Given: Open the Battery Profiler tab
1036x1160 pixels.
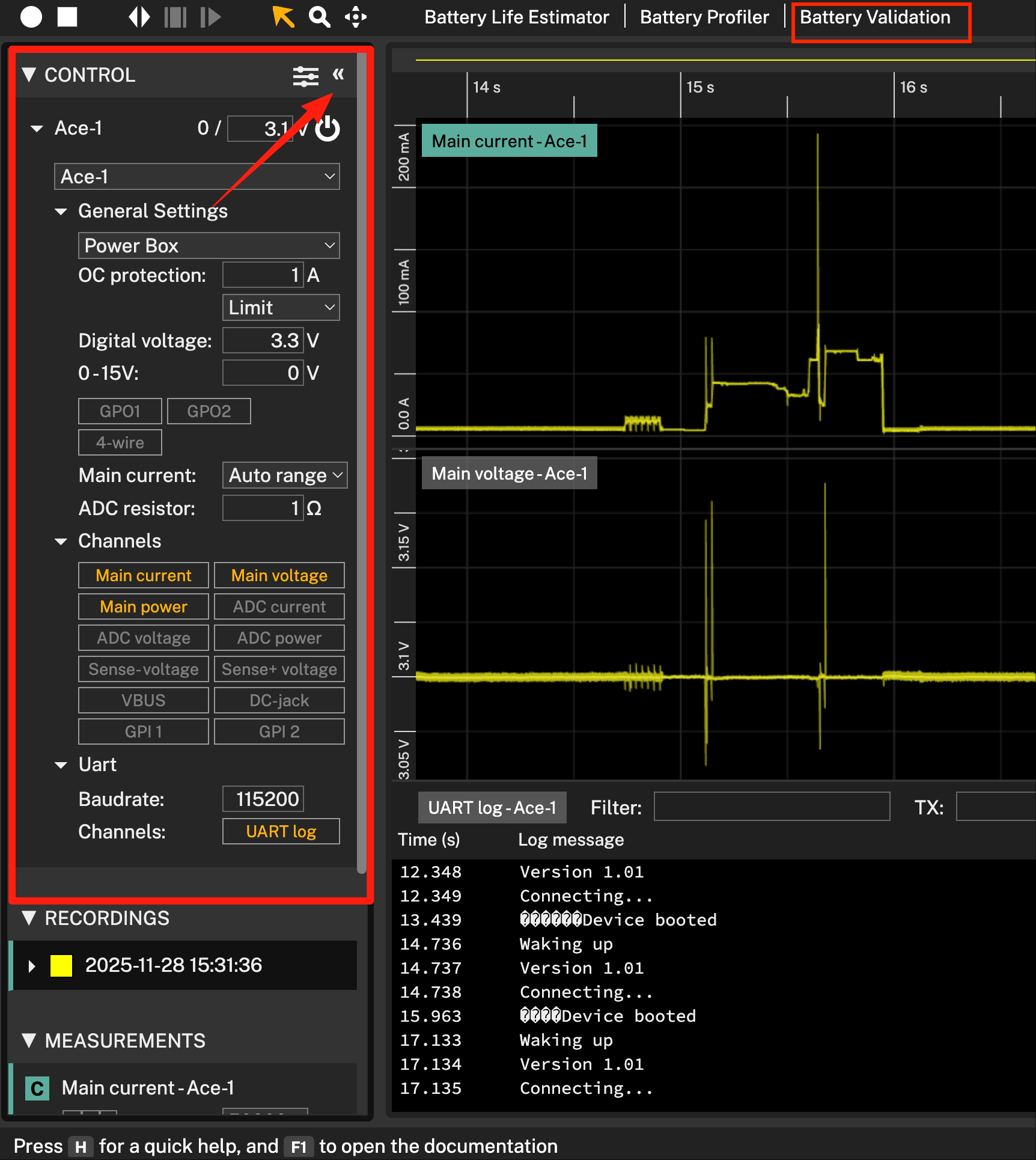Looking at the screenshot, I should point(704,17).
